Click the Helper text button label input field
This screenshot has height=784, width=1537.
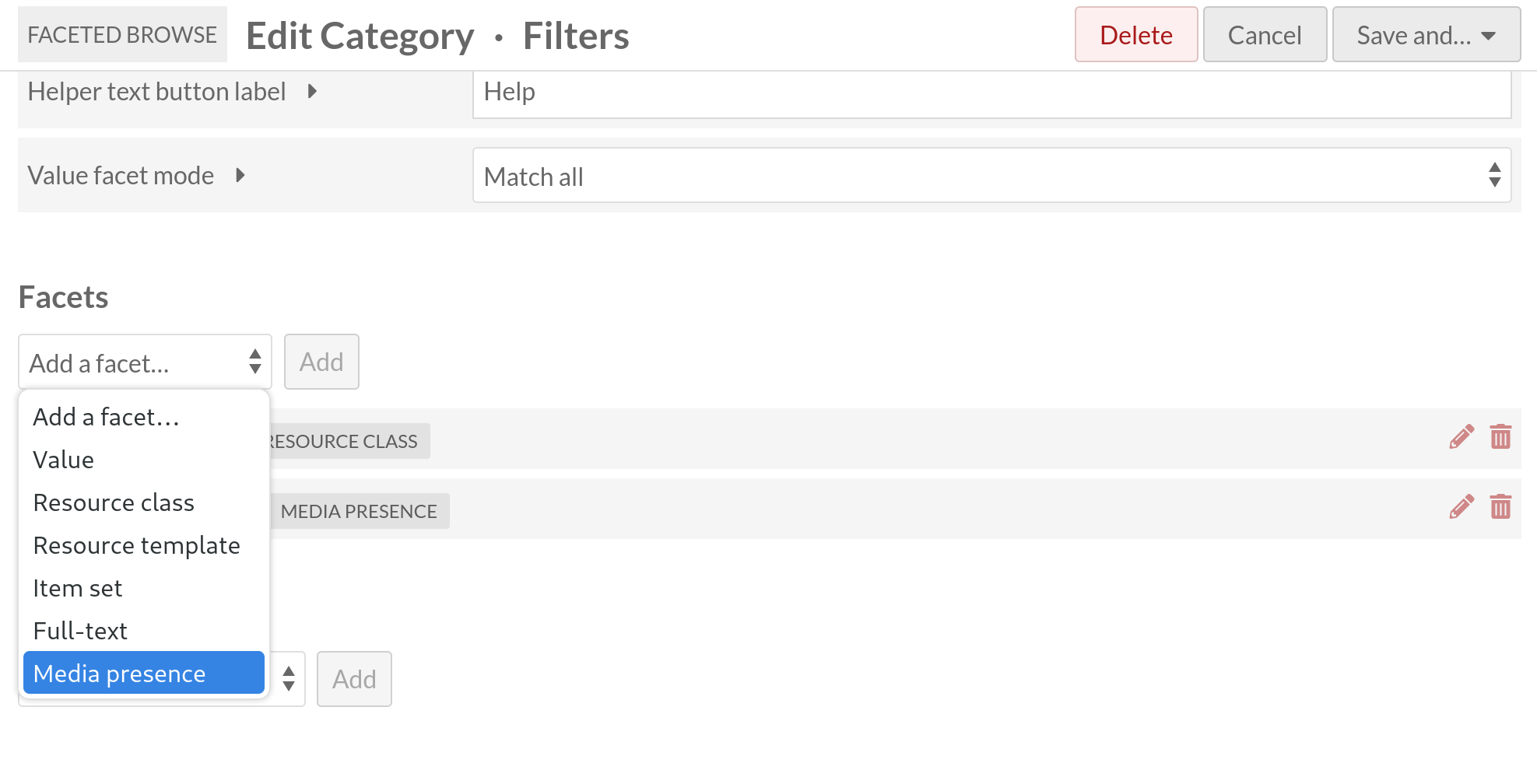coord(991,93)
